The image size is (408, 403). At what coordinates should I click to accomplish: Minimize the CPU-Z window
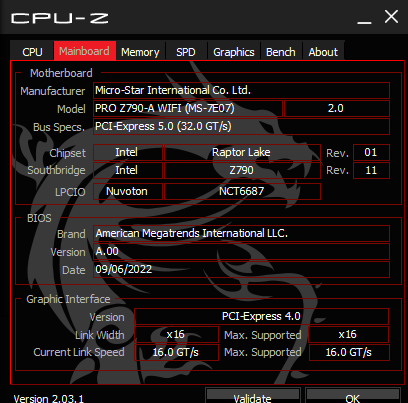(x=364, y=17)
